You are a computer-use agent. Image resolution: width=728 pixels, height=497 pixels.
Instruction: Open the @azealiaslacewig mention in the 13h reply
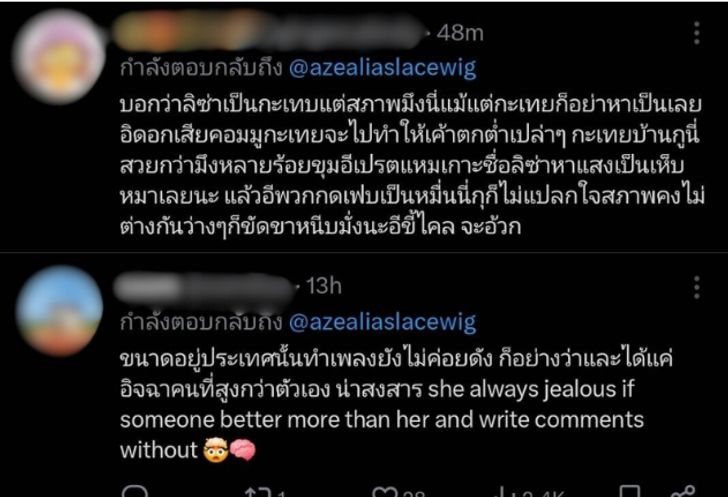point(383,322)
